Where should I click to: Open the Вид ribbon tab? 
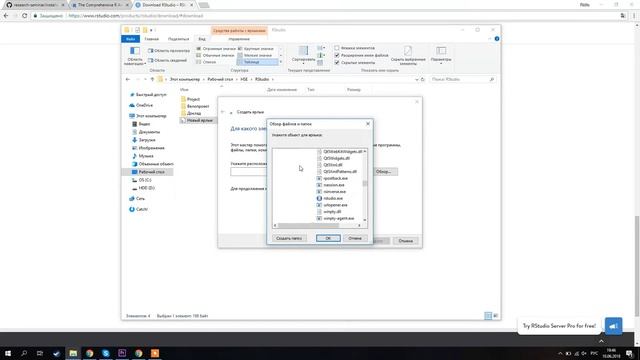pos(202,39)
